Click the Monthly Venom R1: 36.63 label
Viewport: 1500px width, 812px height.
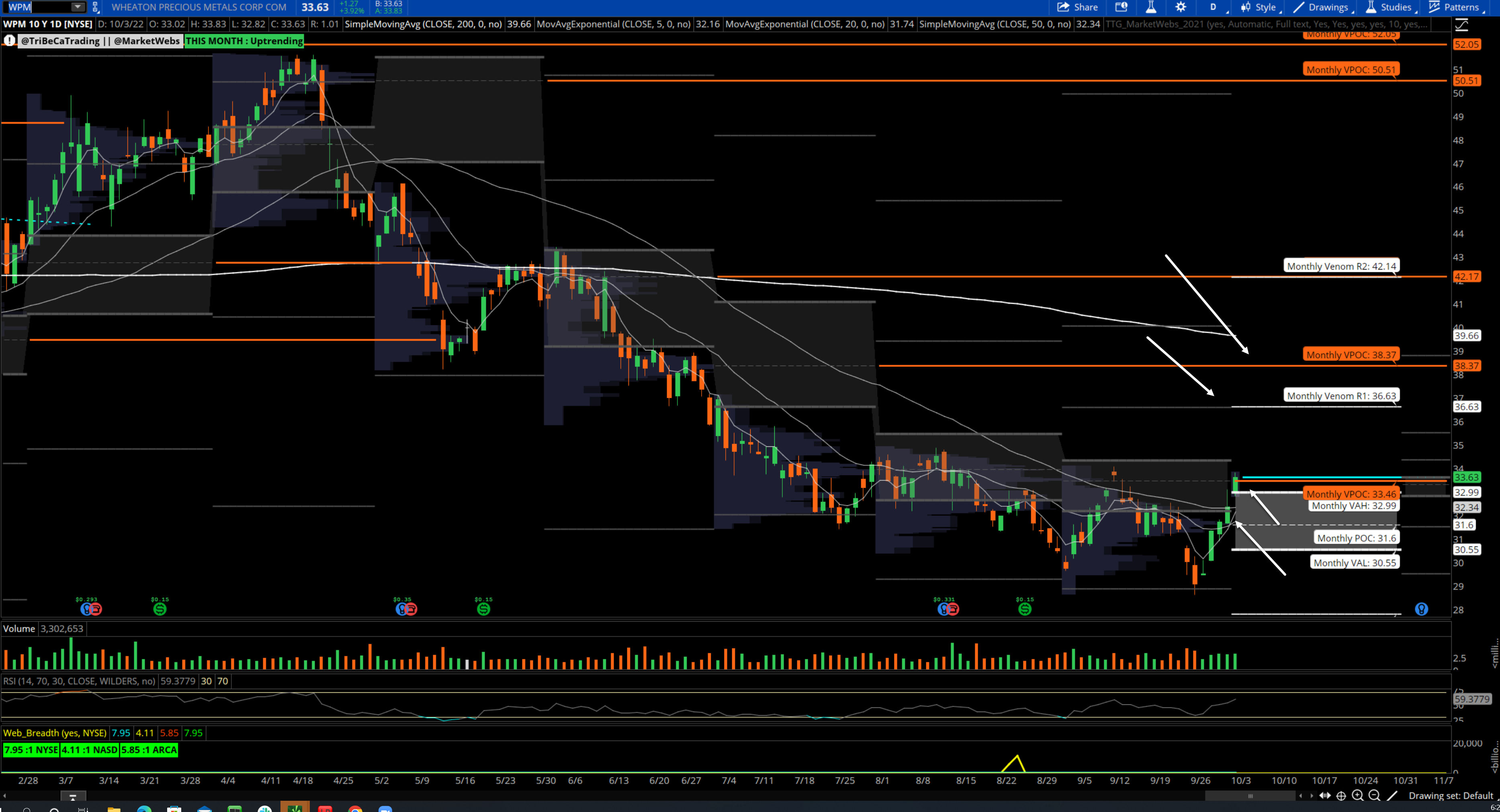(1341, 395)
